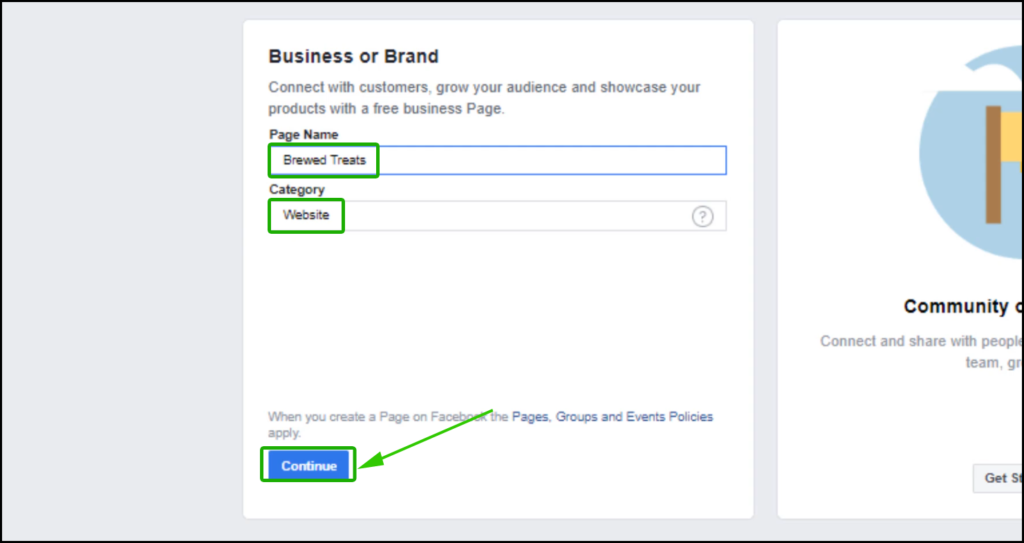Click the partially visible Get Started button
This screenshot has width=1024, height=543.
coord(998,478)
